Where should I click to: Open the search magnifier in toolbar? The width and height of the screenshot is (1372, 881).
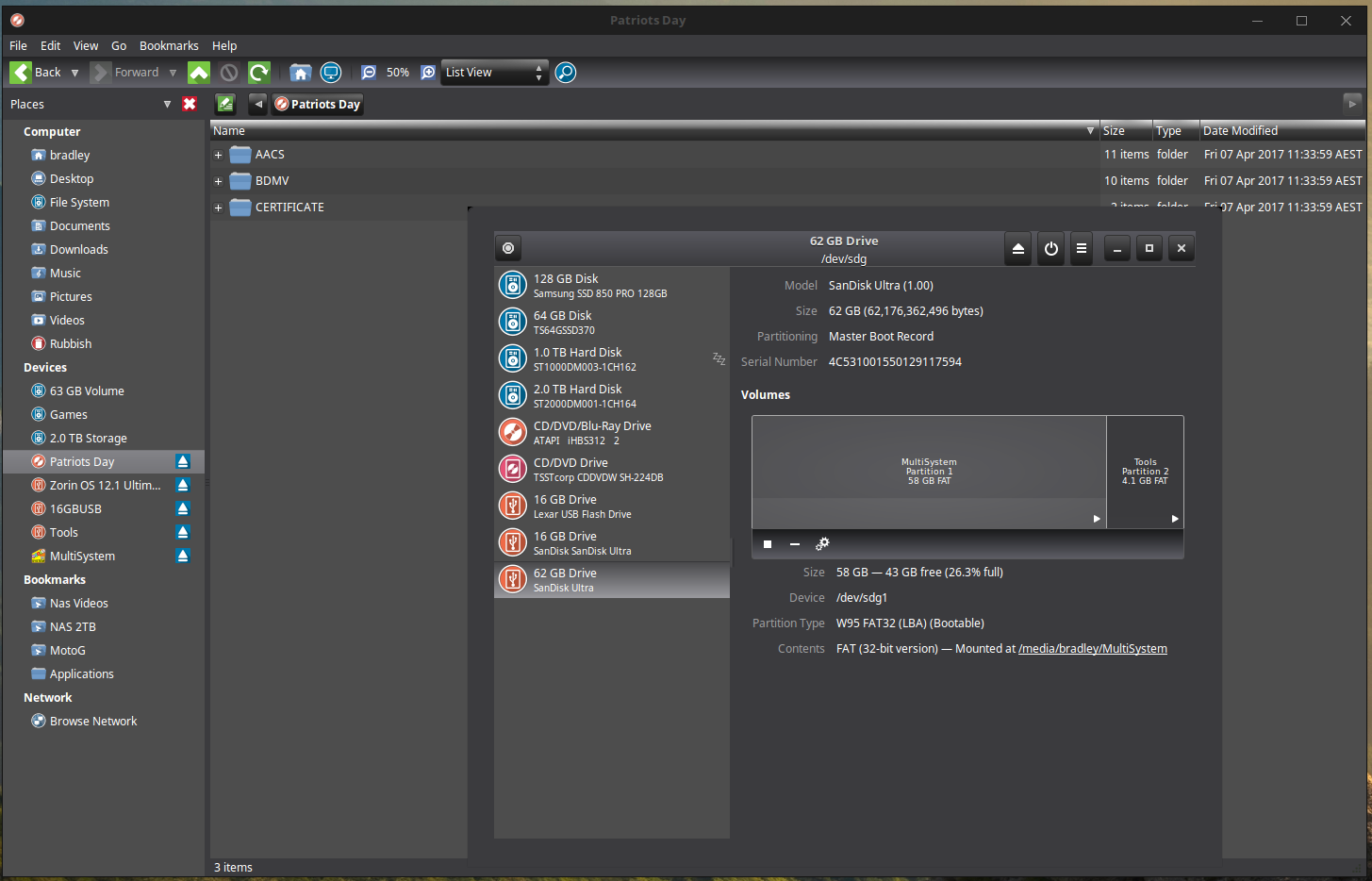(x=566, y=73)
